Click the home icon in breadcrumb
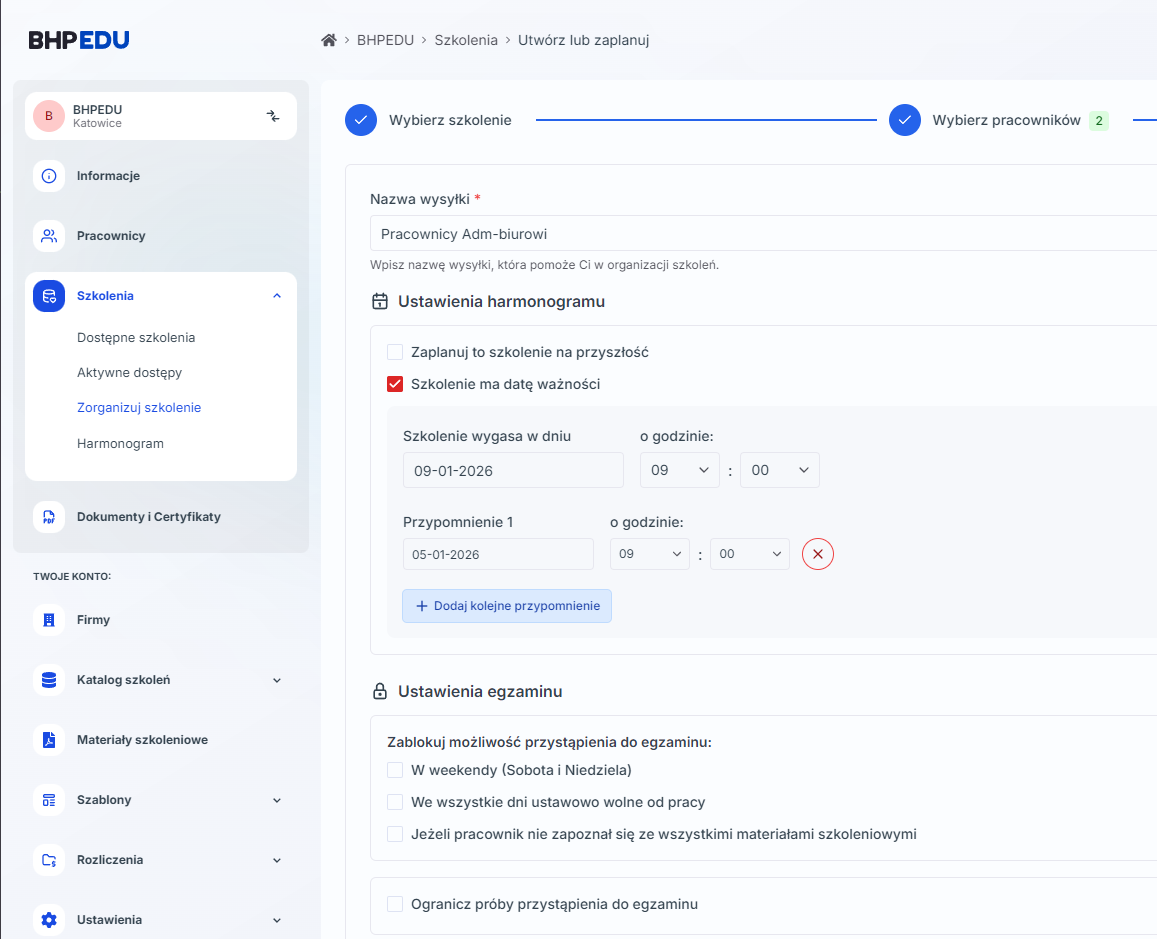1157x939 pixels. (328, 40)
